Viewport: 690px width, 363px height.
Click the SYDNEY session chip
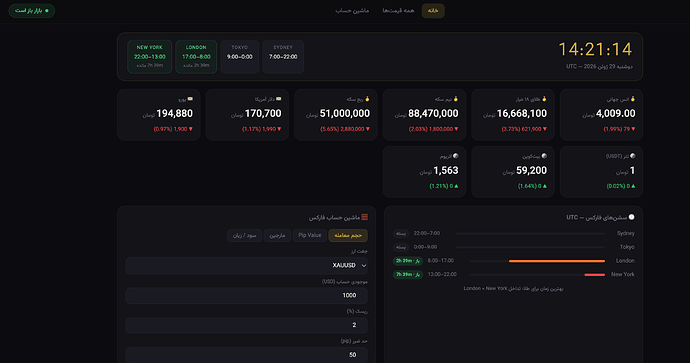(283, 57)
